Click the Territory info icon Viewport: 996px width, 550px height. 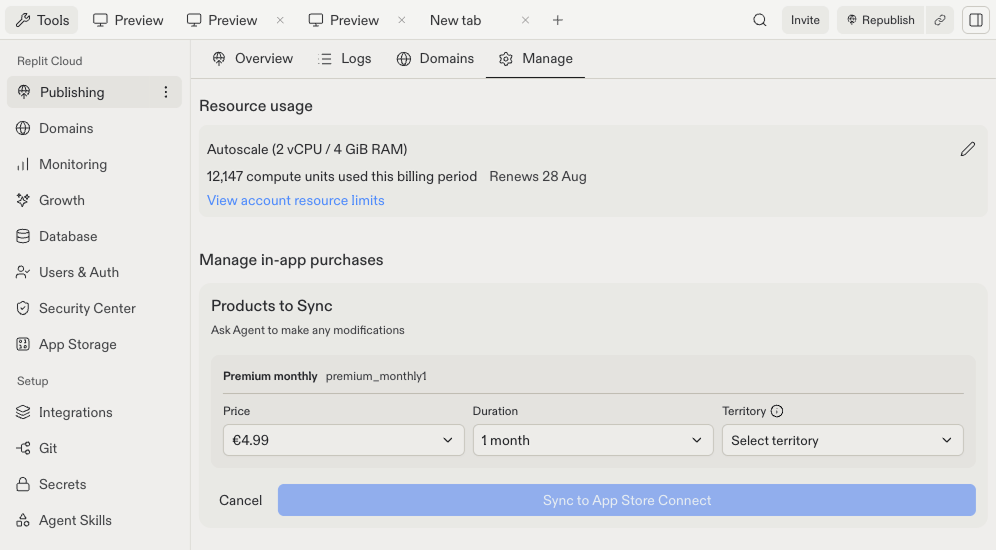(777, 411)
